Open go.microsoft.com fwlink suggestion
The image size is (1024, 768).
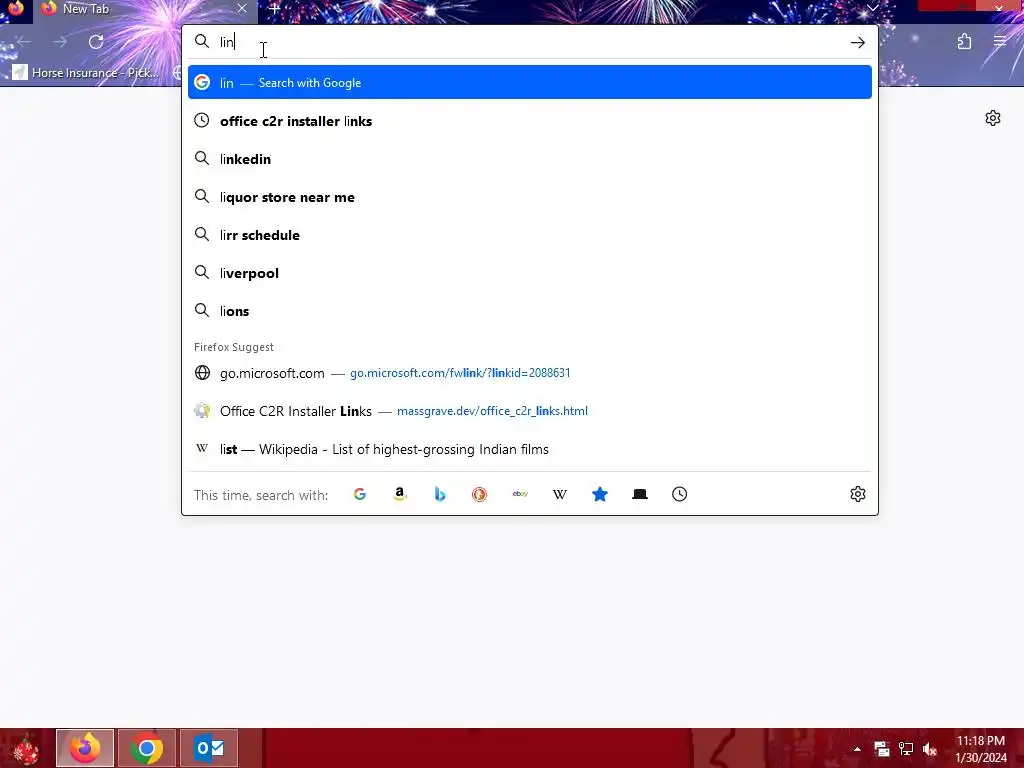[530, 373]
